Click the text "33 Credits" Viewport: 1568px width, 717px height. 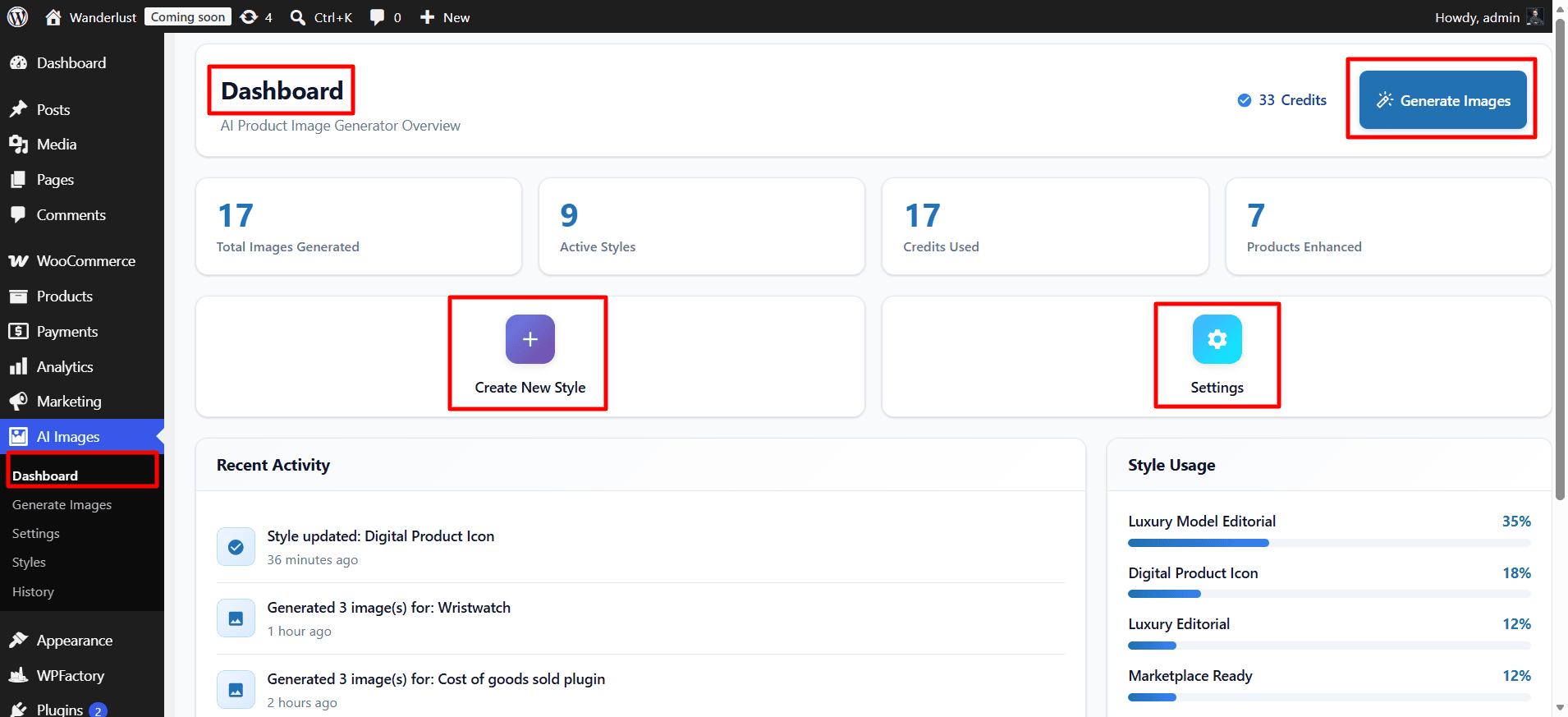1292,100
